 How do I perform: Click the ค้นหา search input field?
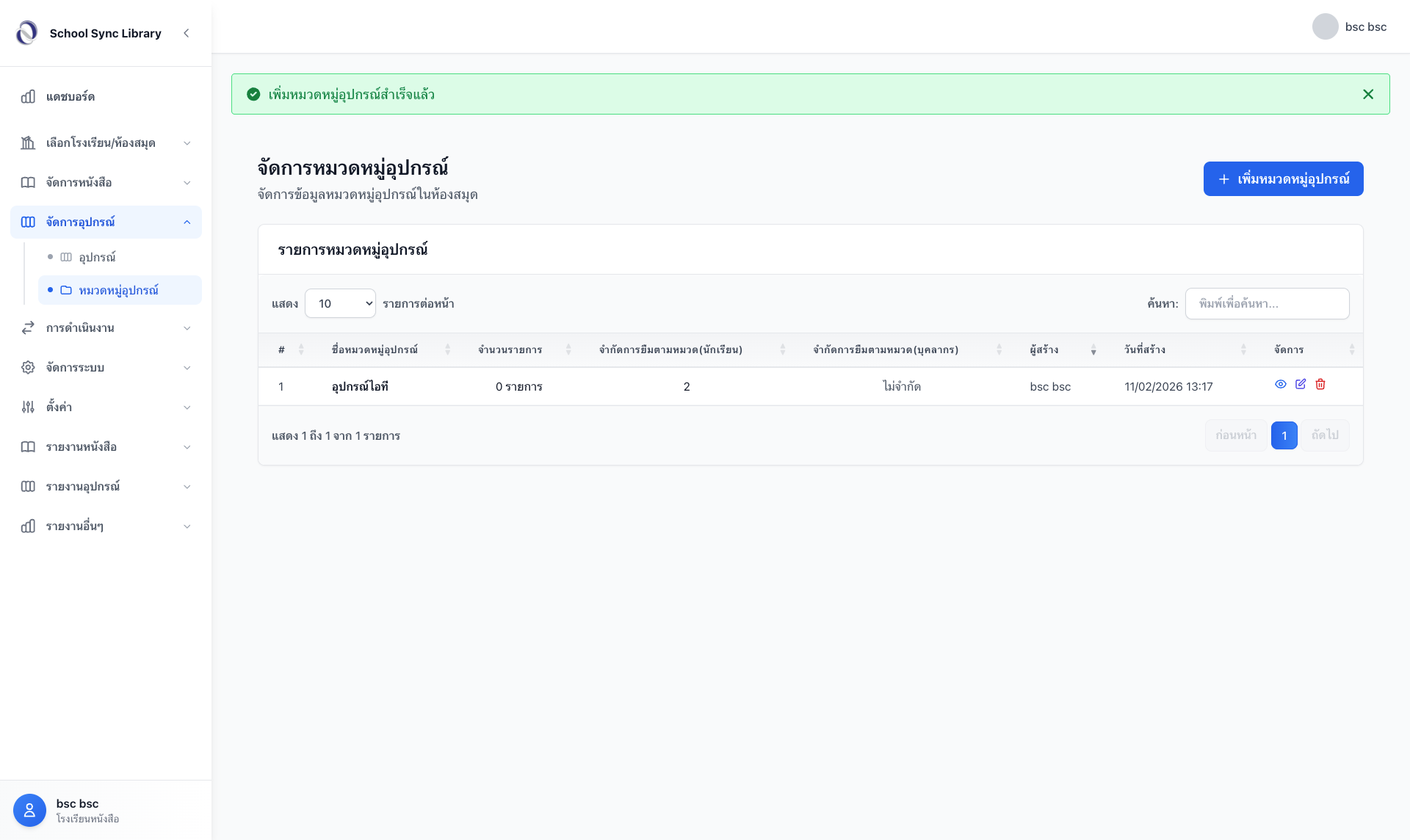1267,303
